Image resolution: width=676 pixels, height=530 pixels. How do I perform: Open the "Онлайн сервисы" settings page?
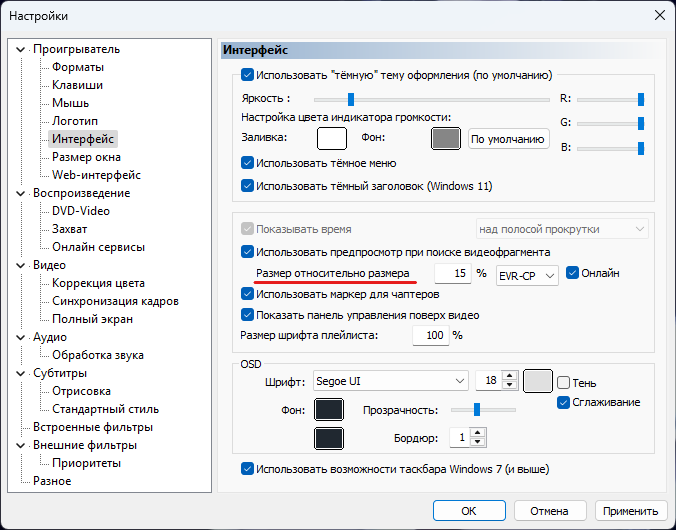click(x=98, y=247)
